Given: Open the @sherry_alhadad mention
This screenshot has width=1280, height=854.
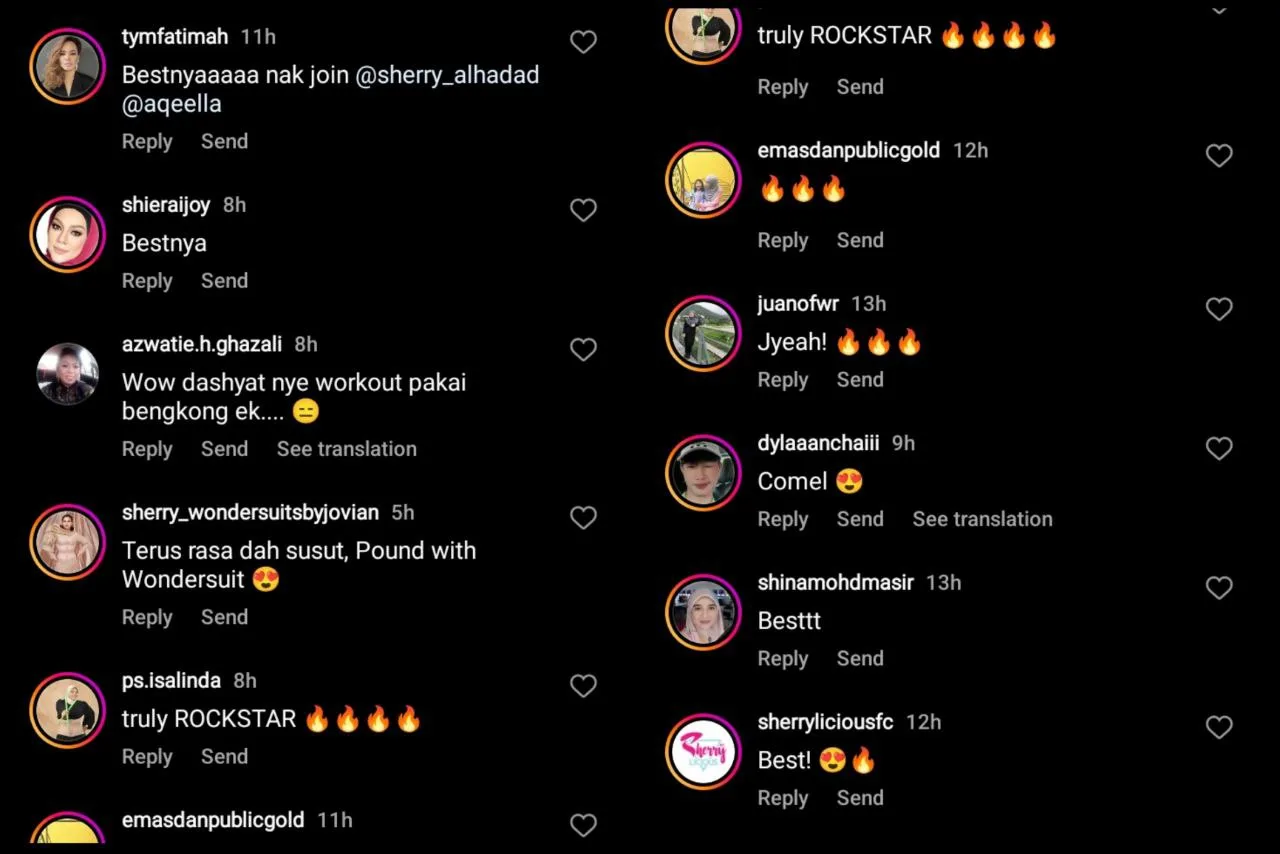Looking at the screenshot, I should 447,75.
